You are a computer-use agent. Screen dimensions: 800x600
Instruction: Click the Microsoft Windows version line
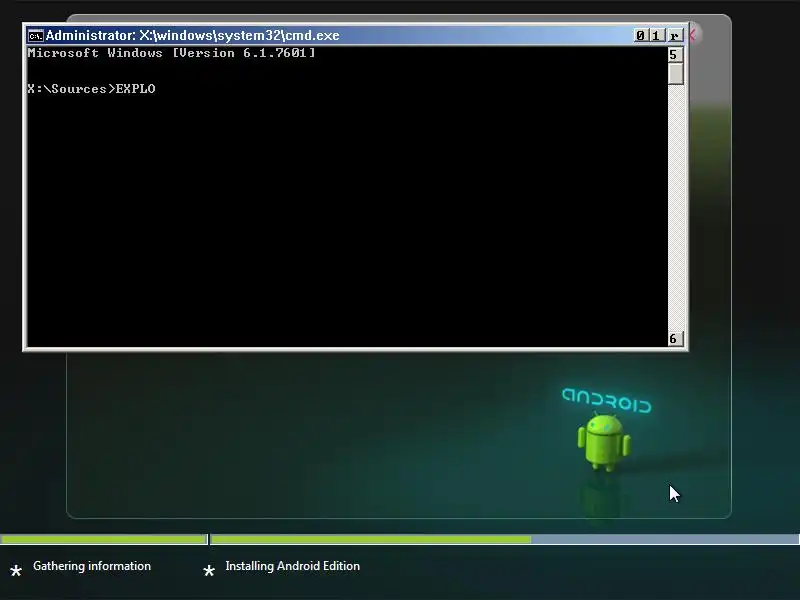pos(171,53)
